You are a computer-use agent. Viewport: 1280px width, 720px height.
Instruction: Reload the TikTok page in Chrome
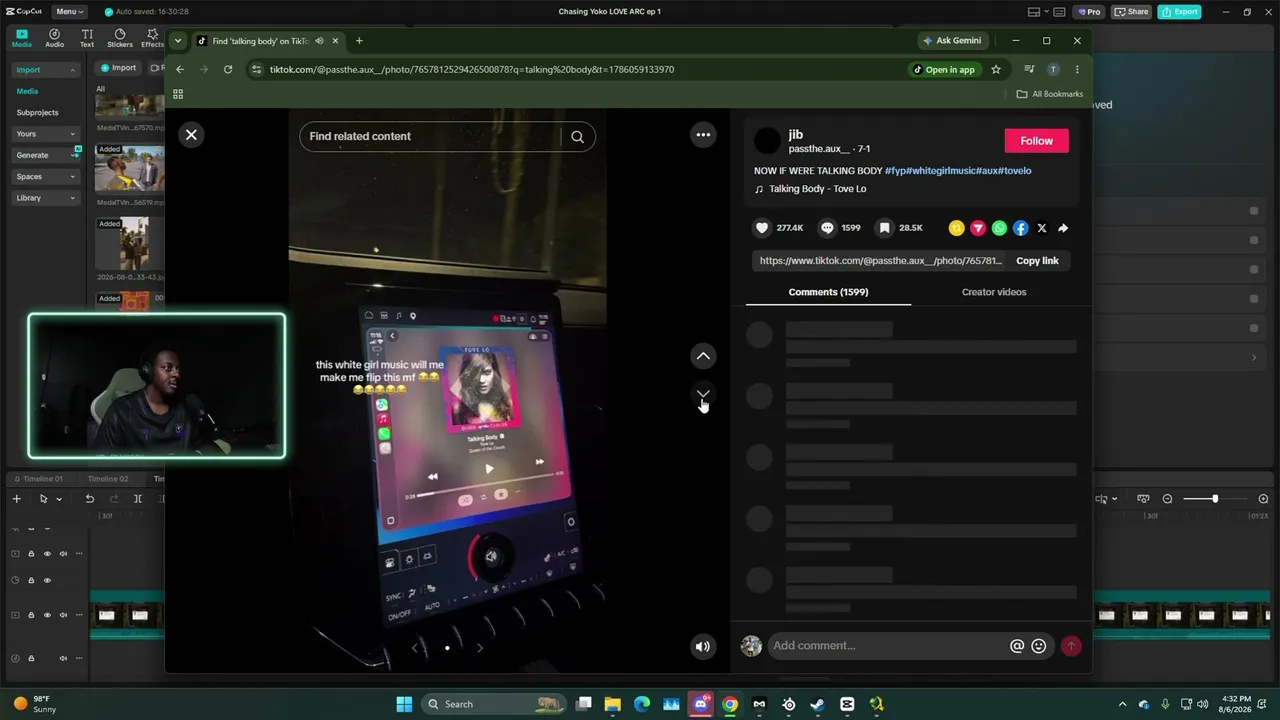[x=228, y=70]
